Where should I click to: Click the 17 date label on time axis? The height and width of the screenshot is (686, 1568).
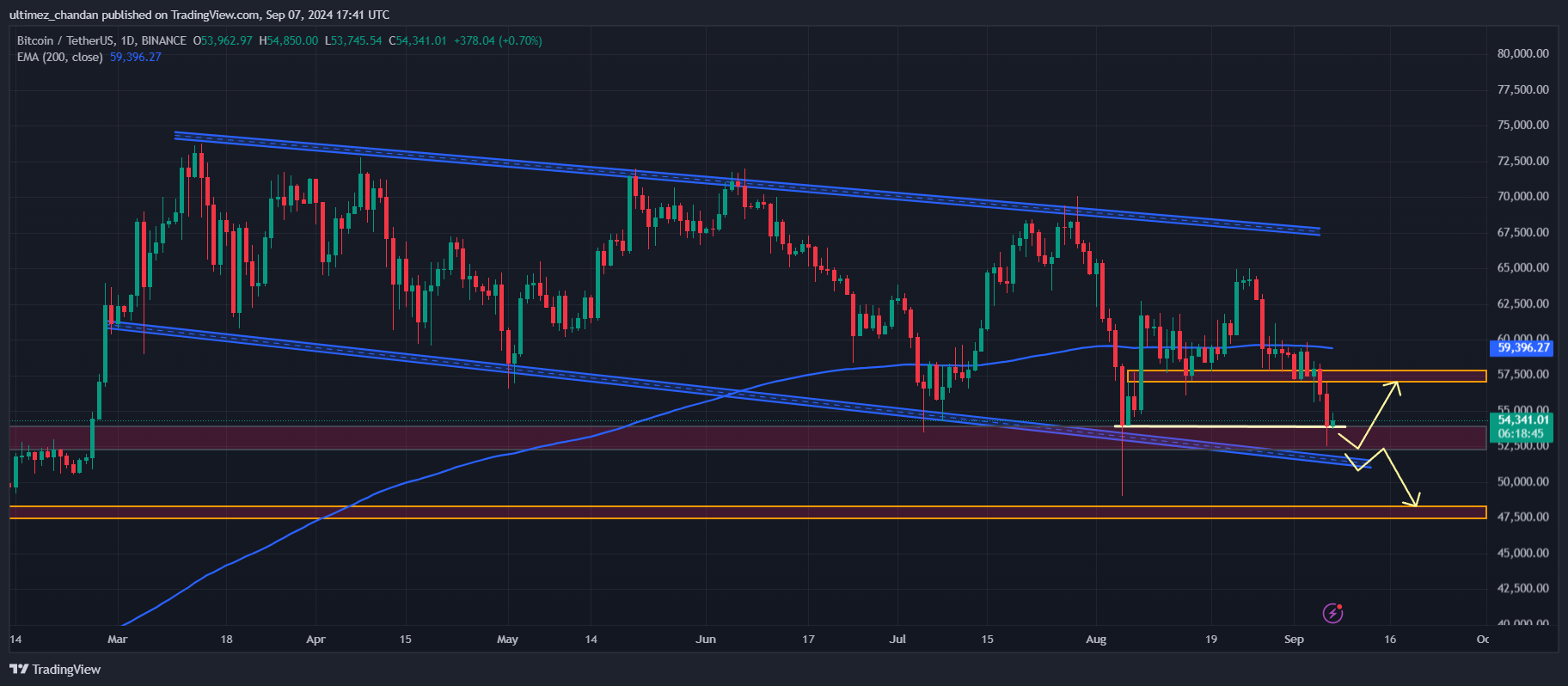tap(808, 640)
